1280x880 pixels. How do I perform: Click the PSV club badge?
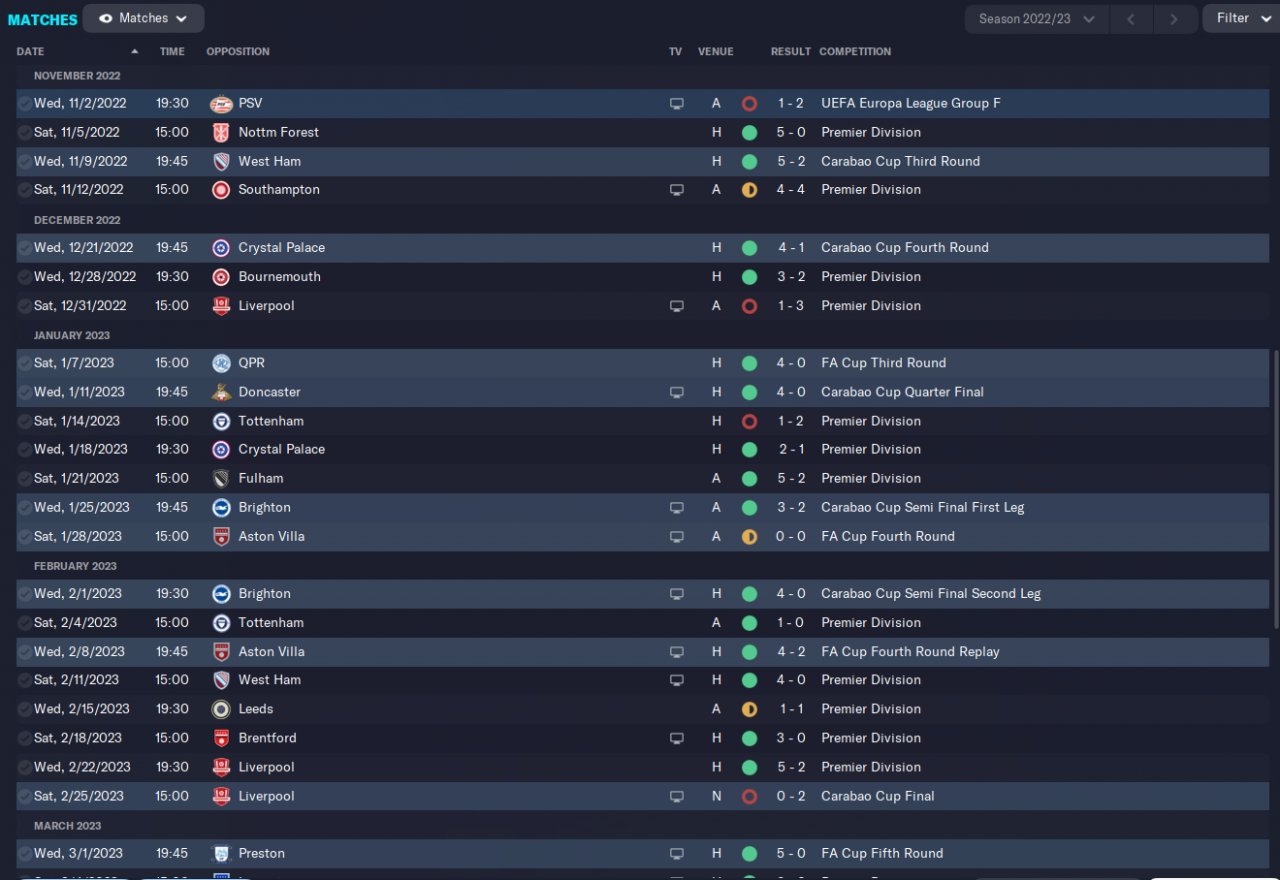coord(221,103)
